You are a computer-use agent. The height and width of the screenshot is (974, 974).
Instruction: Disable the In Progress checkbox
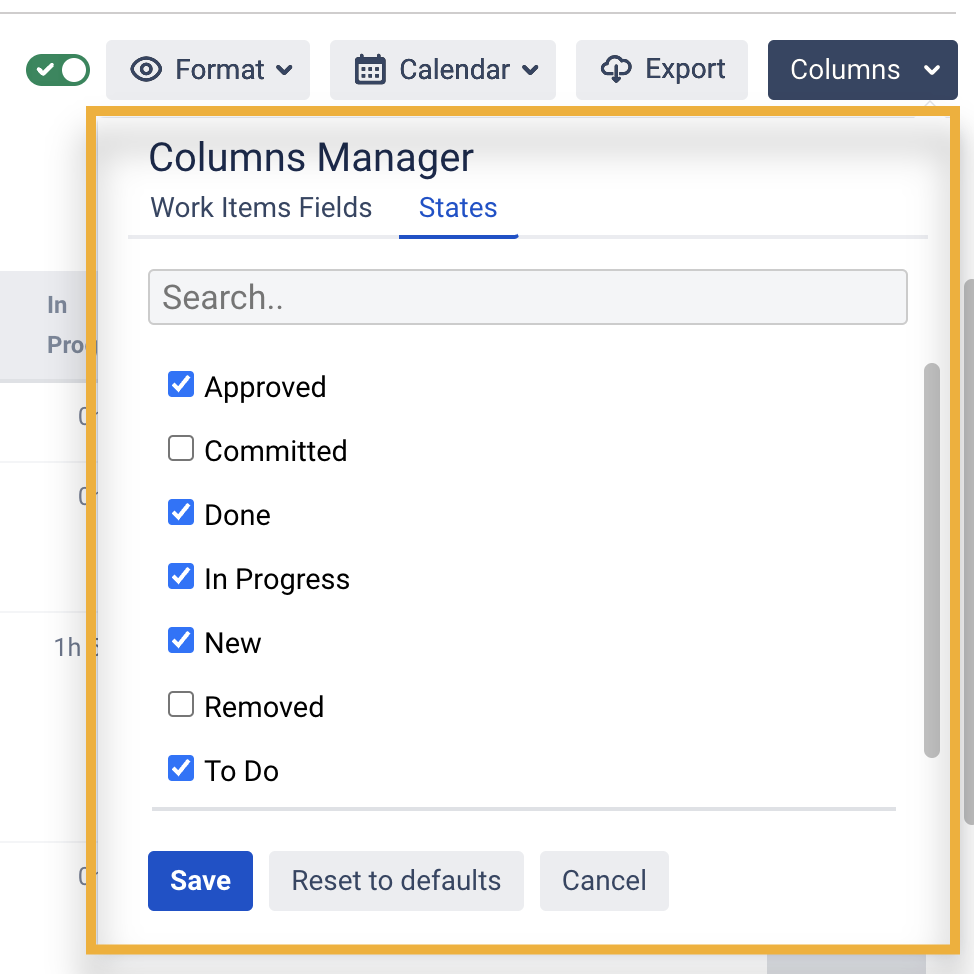click(181, 577)
